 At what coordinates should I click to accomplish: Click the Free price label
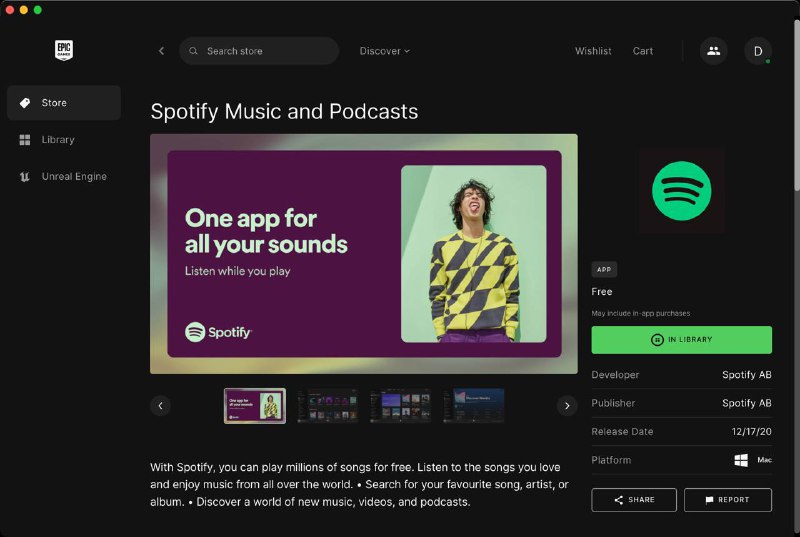[x=602, y=292]
